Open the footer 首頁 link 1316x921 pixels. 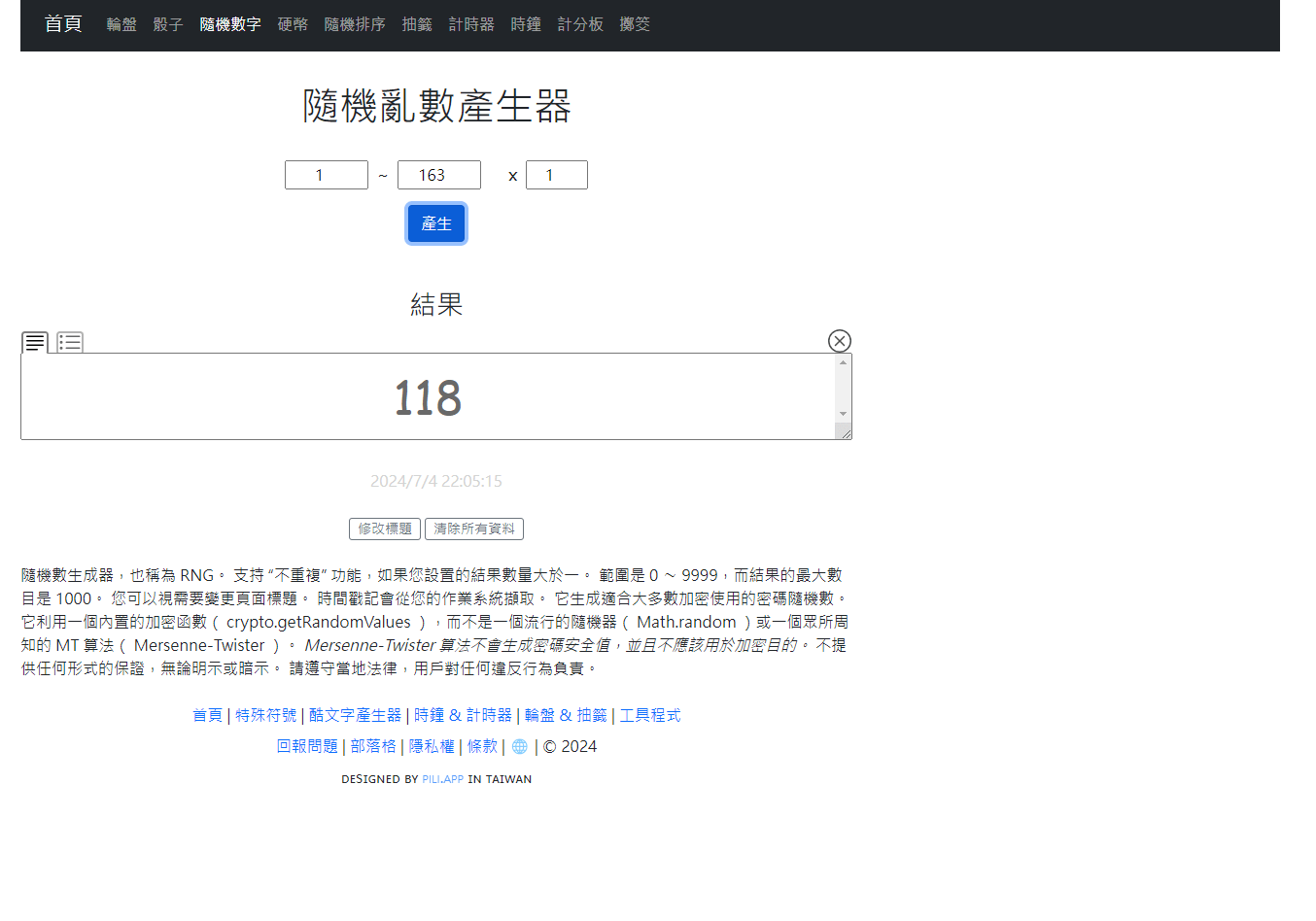point(208,715)
